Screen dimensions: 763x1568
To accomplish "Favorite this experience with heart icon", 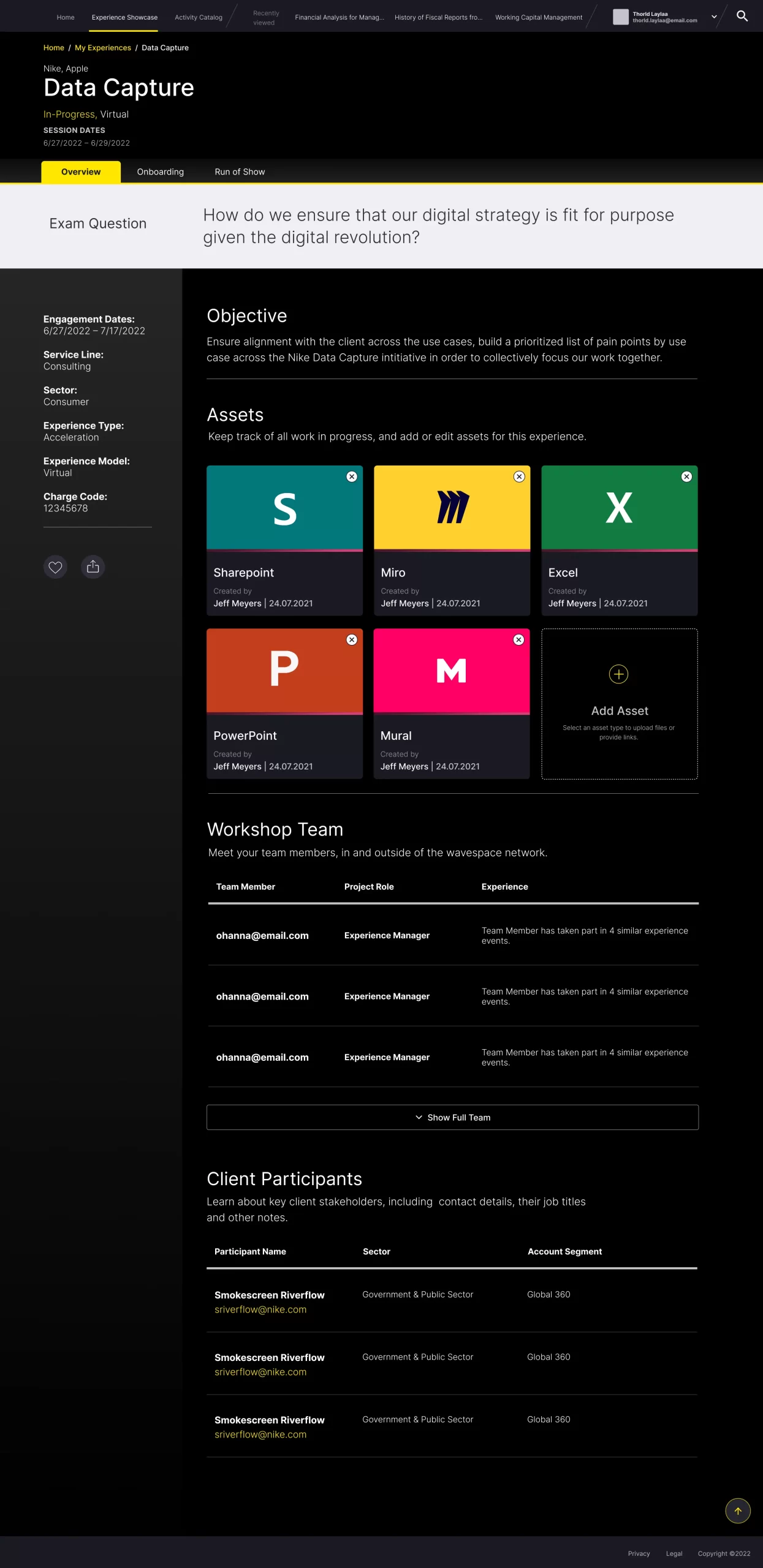I will click(55, 567).
